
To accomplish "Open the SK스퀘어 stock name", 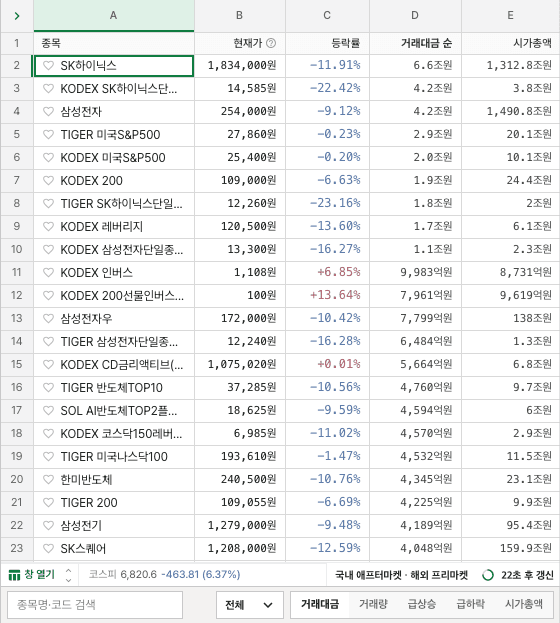I will tap(83, 549).
